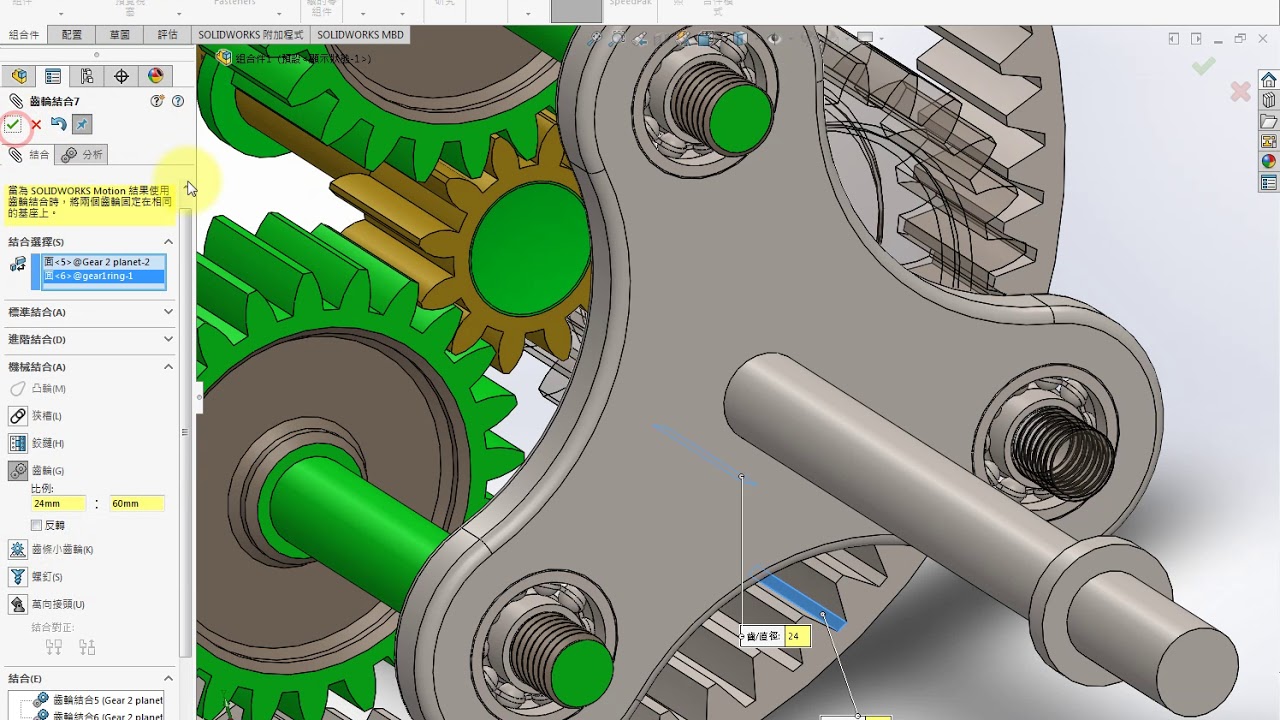This screenshot has width=1280, height=720.
Task: Open the View Palette task pane icon
Action: tap(1268, 141)
